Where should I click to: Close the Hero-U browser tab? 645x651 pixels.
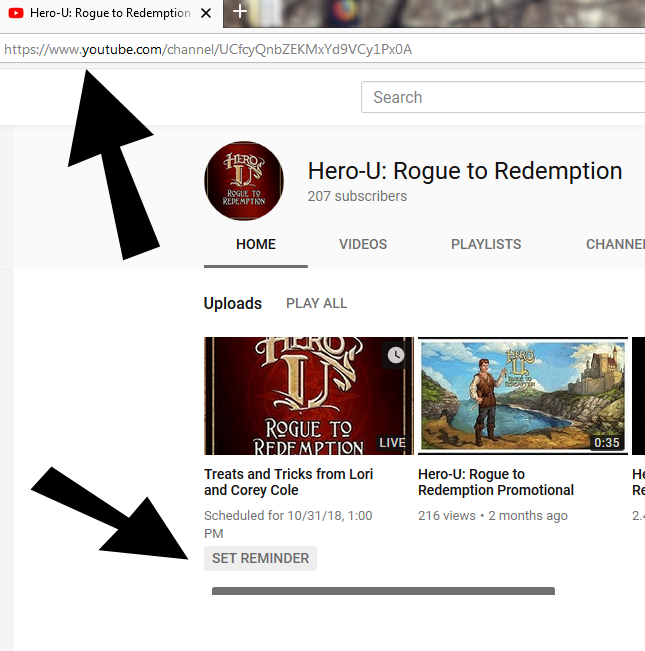206,13
